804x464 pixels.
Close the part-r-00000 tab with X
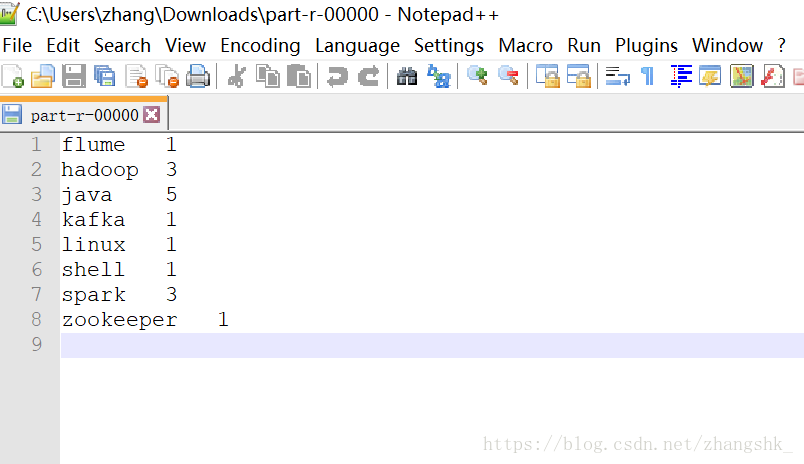151,114
